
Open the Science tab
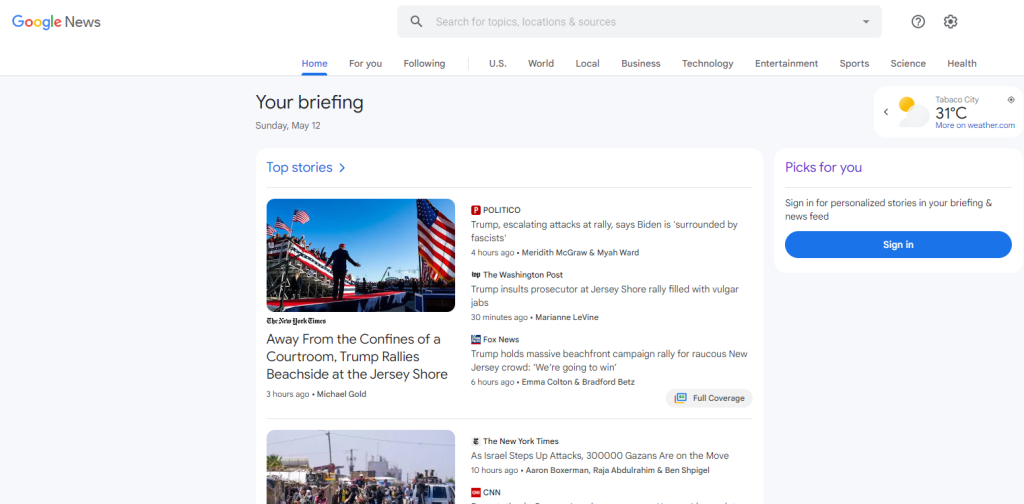click(908, 63)
